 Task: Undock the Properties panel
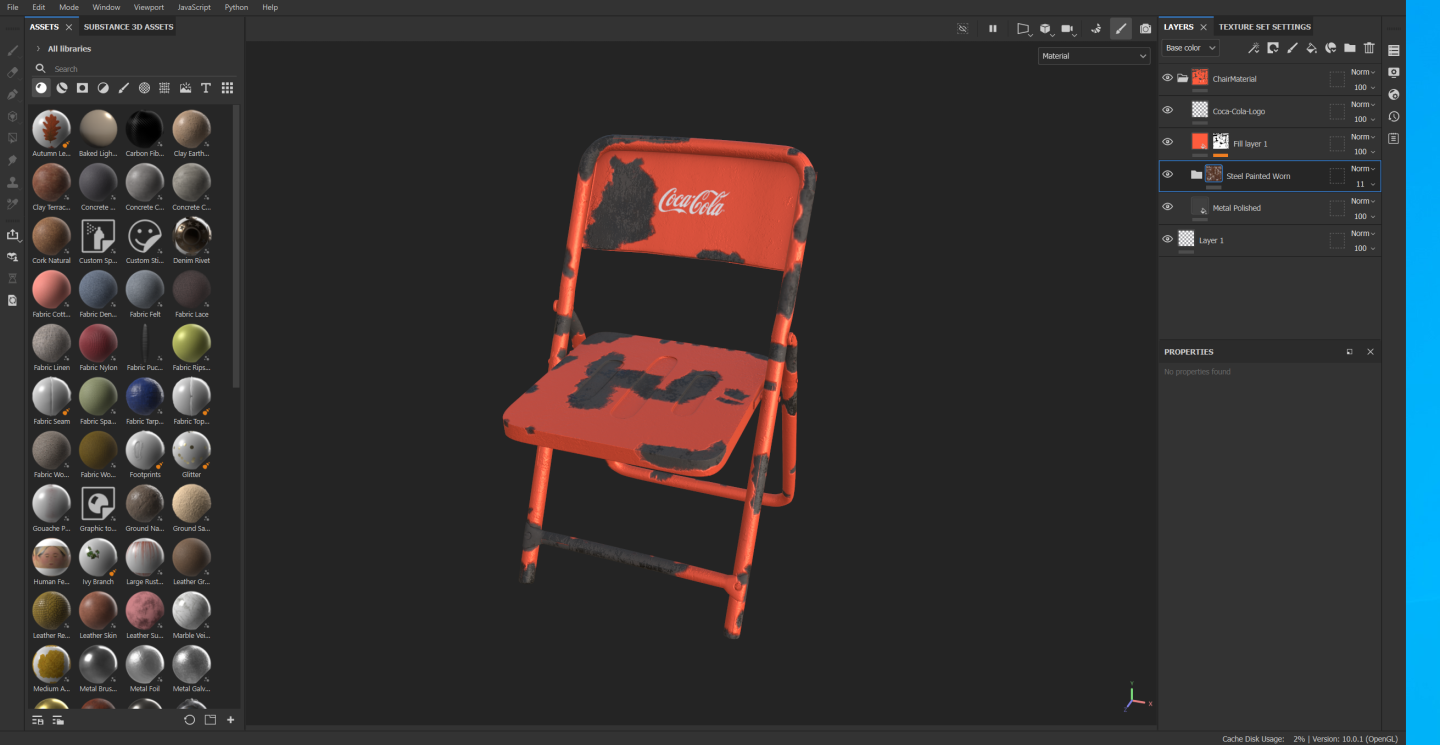(1349, 352)
